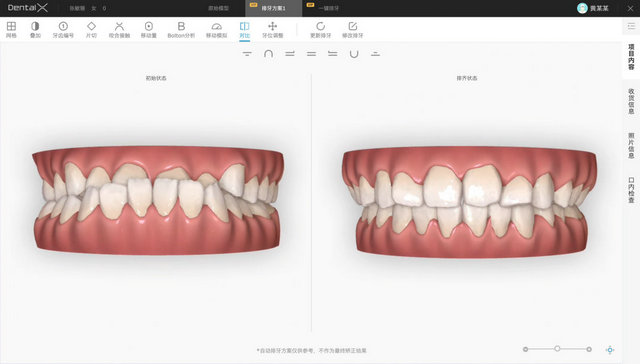Select the lower arch occlusal view icon
640x364 pixels.
(x=354, y=53)
